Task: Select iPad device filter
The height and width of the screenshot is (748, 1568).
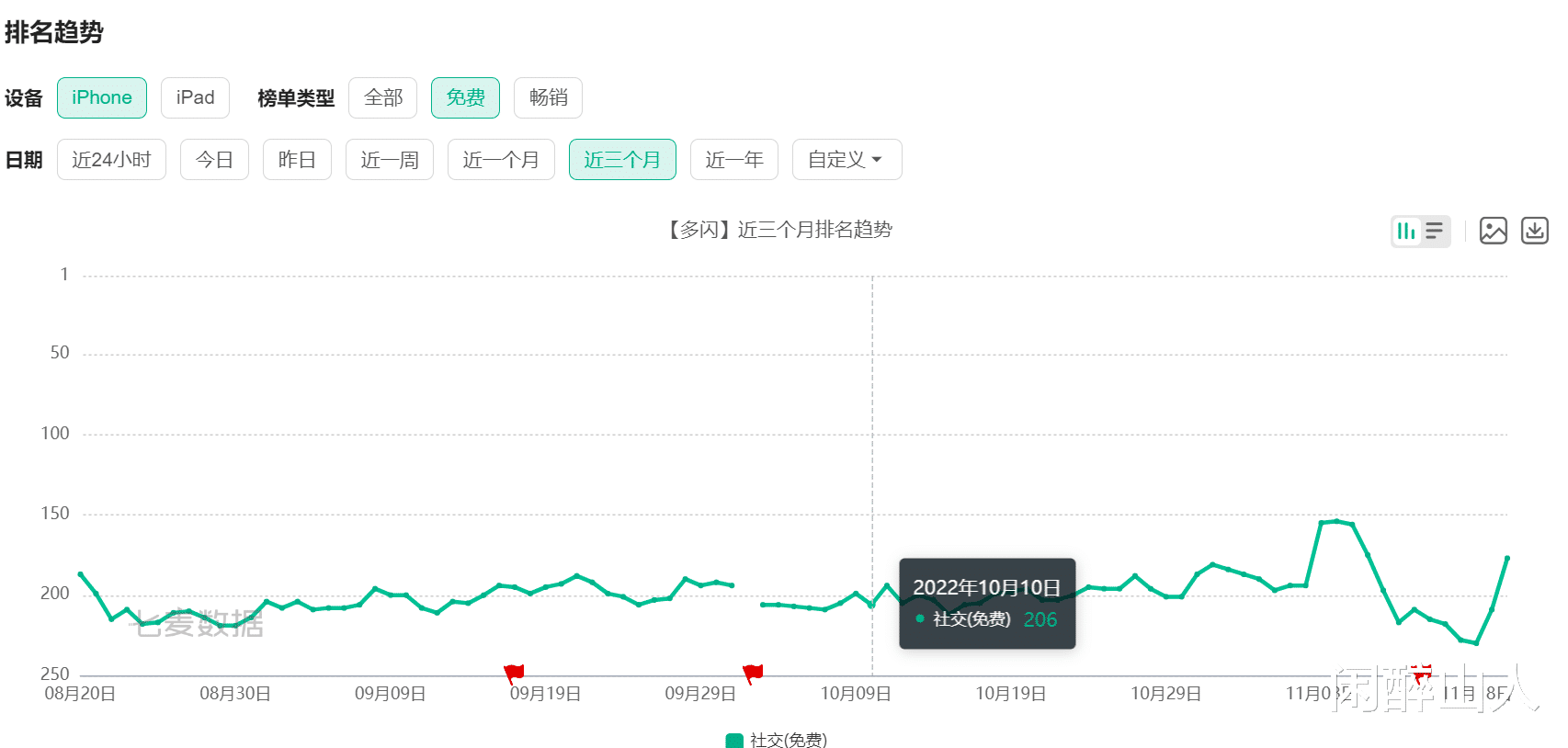Action: click(195, 97)
